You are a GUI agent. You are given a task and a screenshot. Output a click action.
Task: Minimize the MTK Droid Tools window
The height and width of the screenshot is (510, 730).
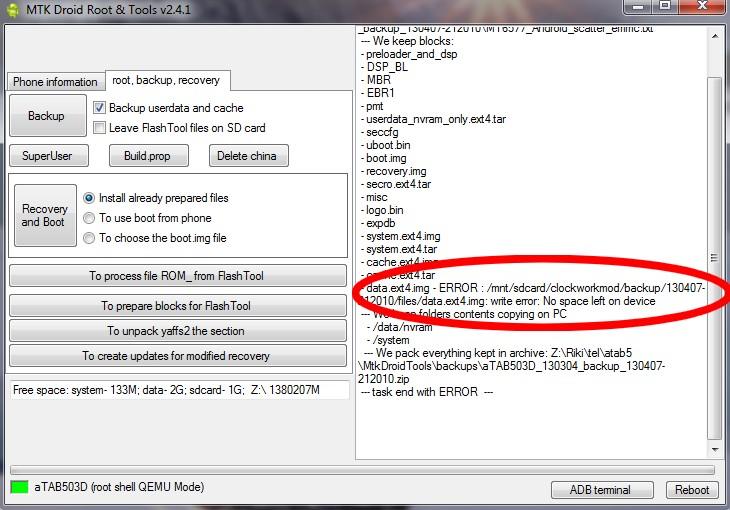(638, 7)
